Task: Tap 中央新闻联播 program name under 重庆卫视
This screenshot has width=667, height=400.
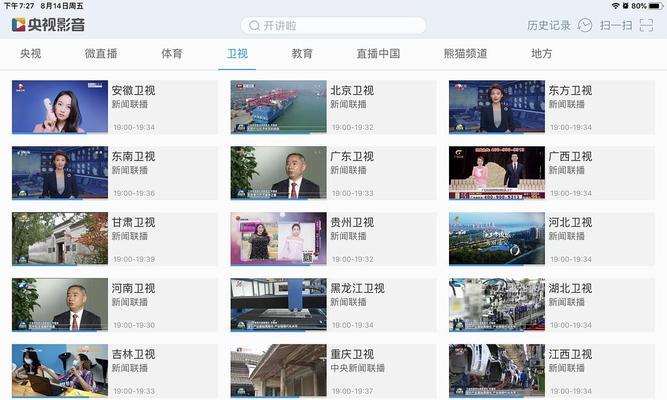Action: tap(358, 368)
